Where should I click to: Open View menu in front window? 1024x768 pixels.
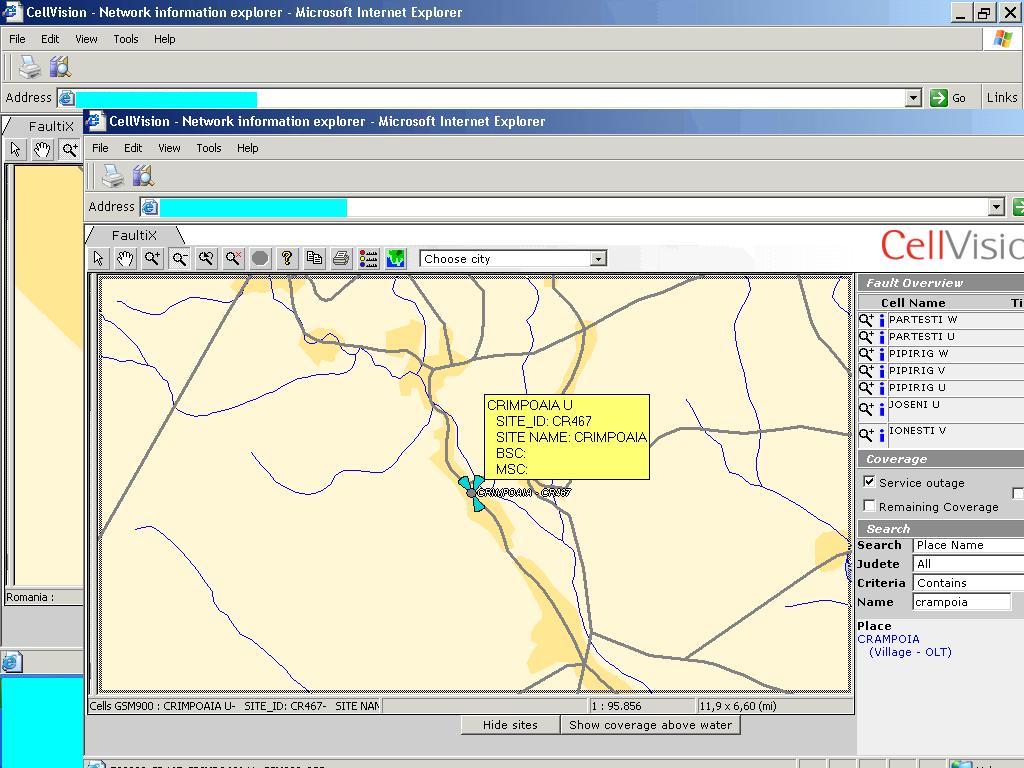[169, 148]
